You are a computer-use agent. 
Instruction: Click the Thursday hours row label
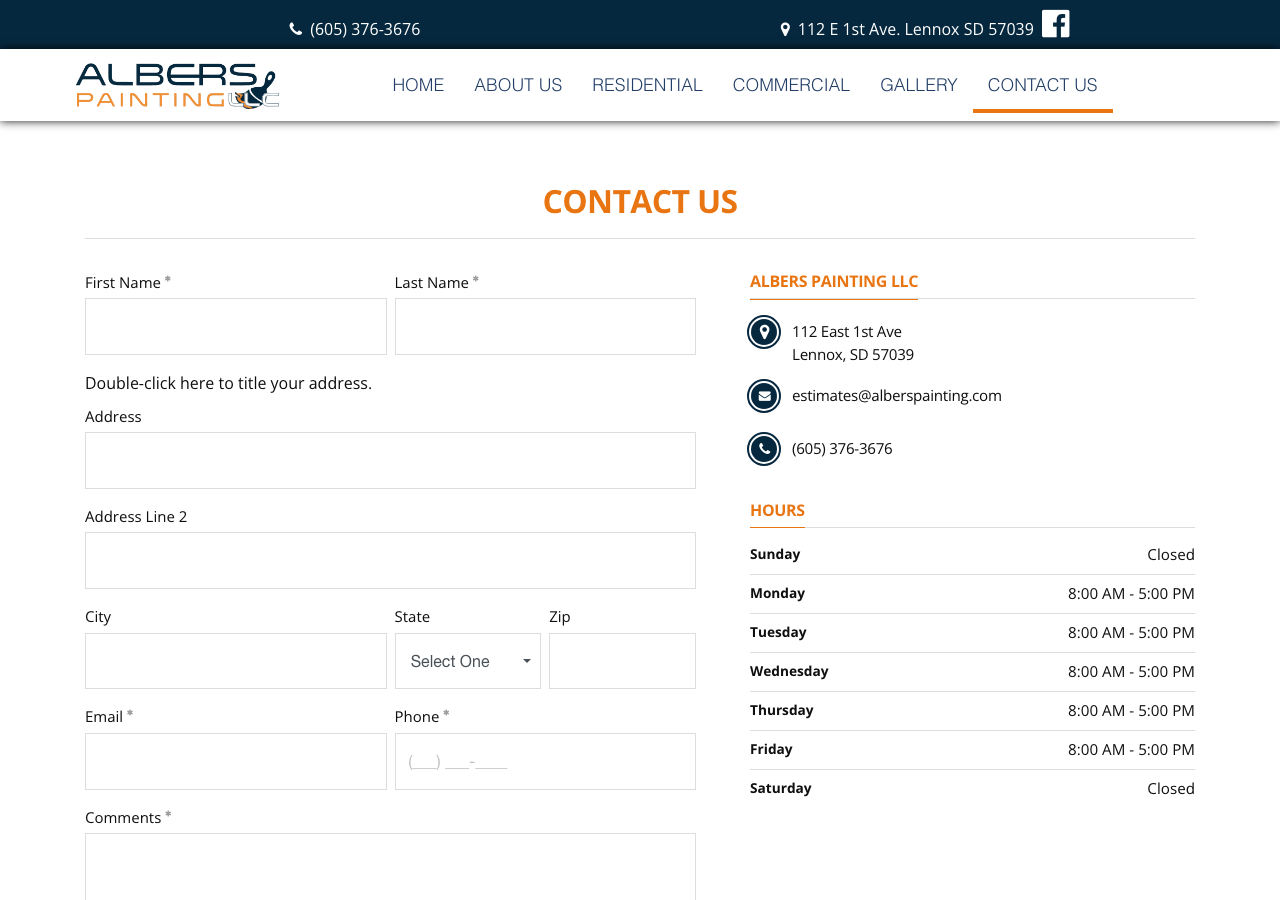coord(782,710)
